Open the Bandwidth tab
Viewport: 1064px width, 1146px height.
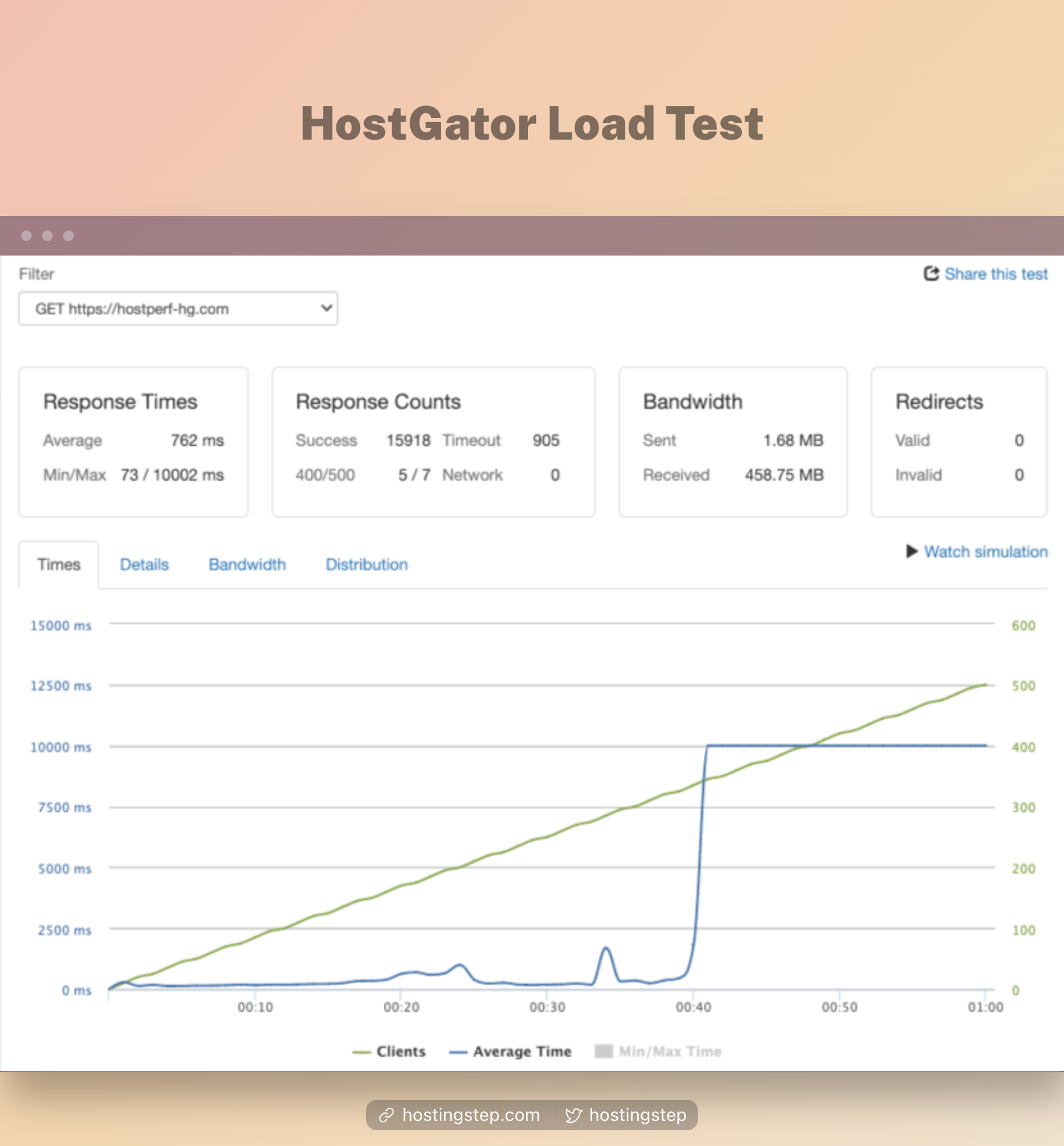(x=247, y=564)
